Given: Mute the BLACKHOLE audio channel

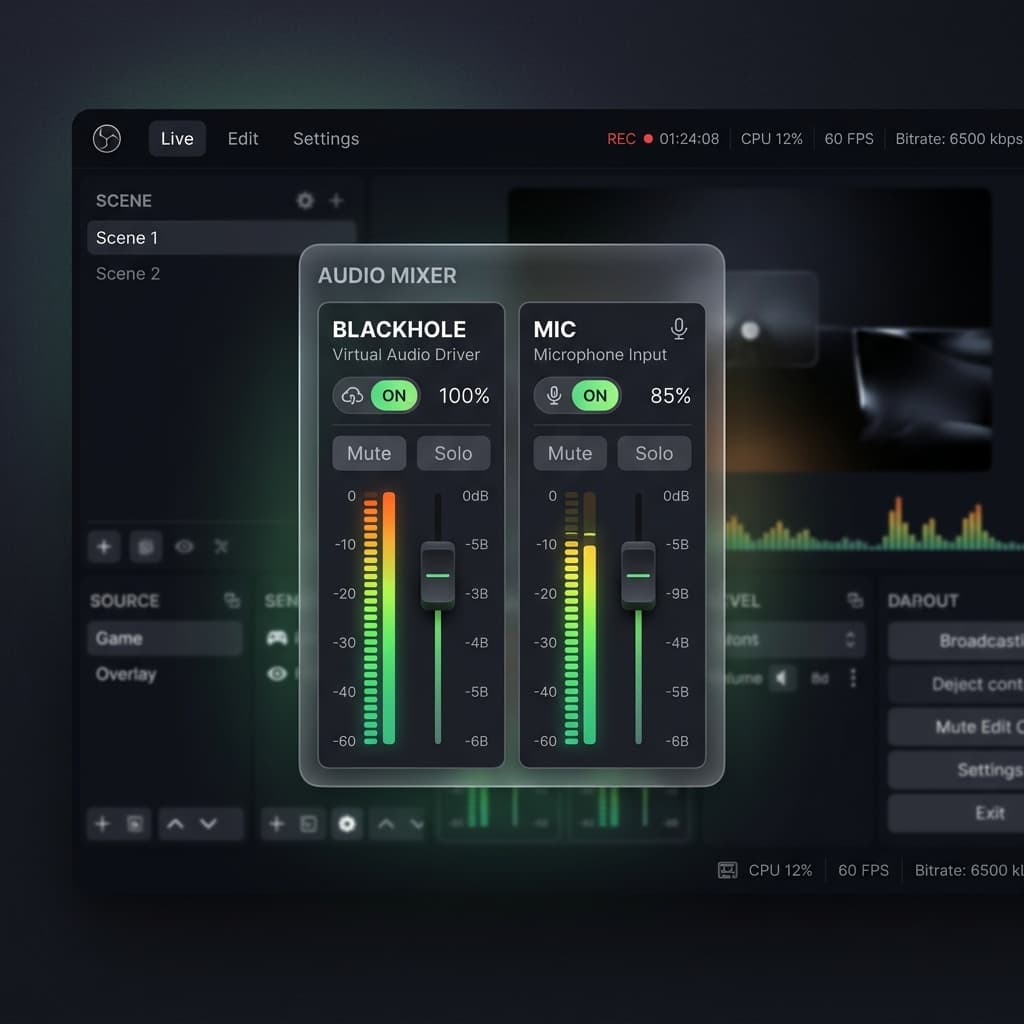Looking at the screenshot, I should tap(368, 453).
